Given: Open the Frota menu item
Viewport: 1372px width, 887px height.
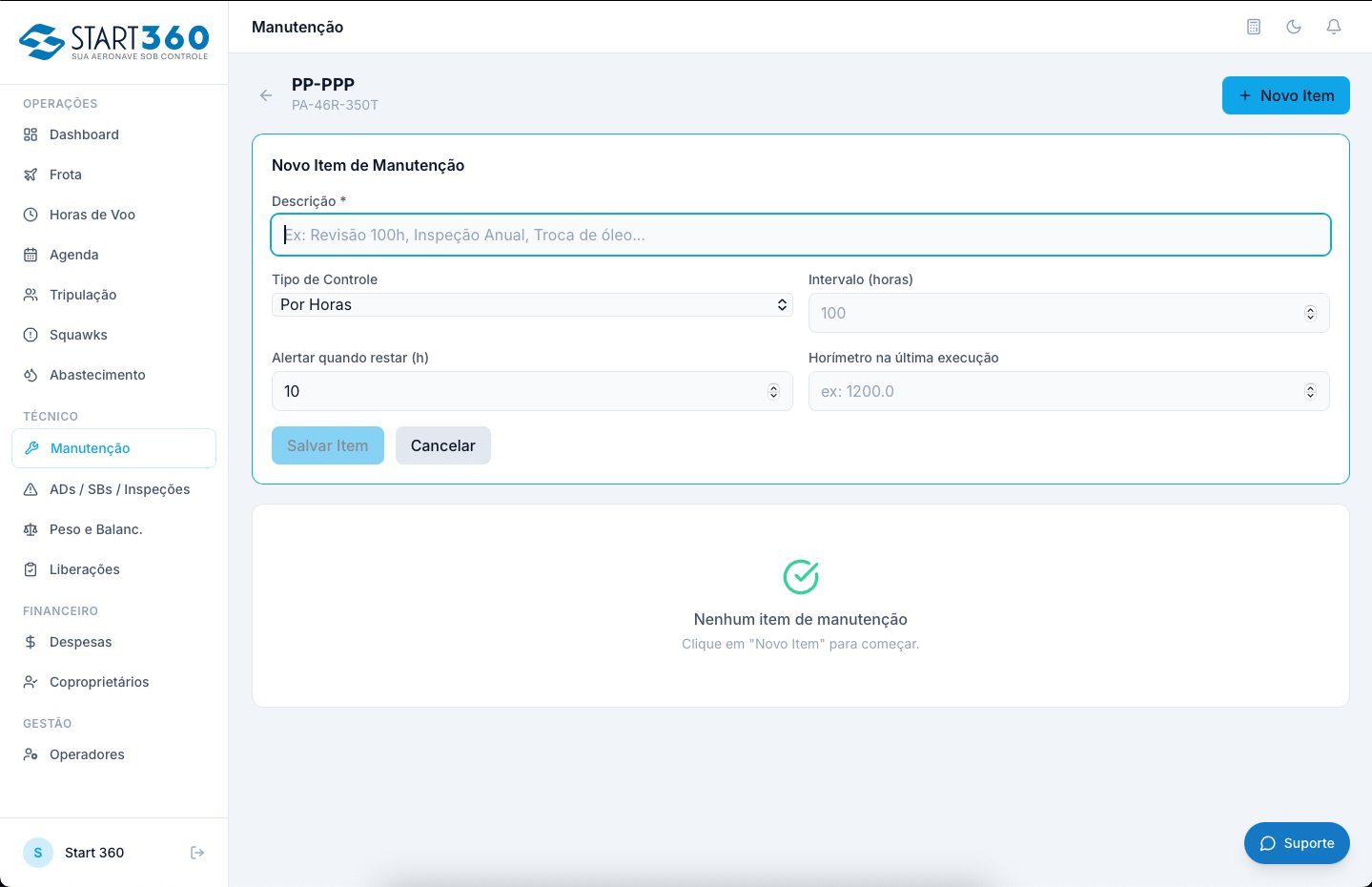Looking at the screenshot, I should [113, 175].
